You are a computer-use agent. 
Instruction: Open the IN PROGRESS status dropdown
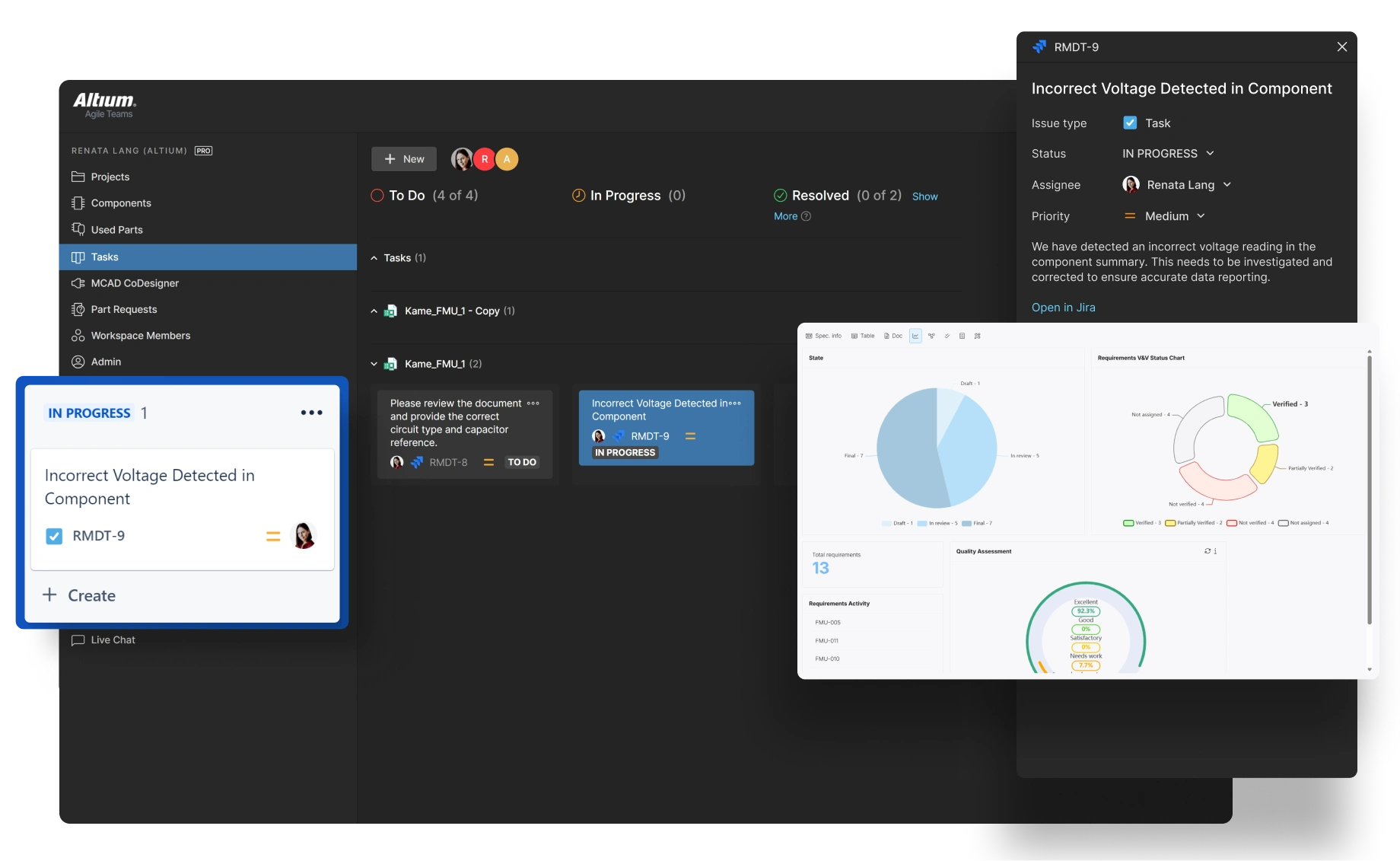coord(1168,154)
